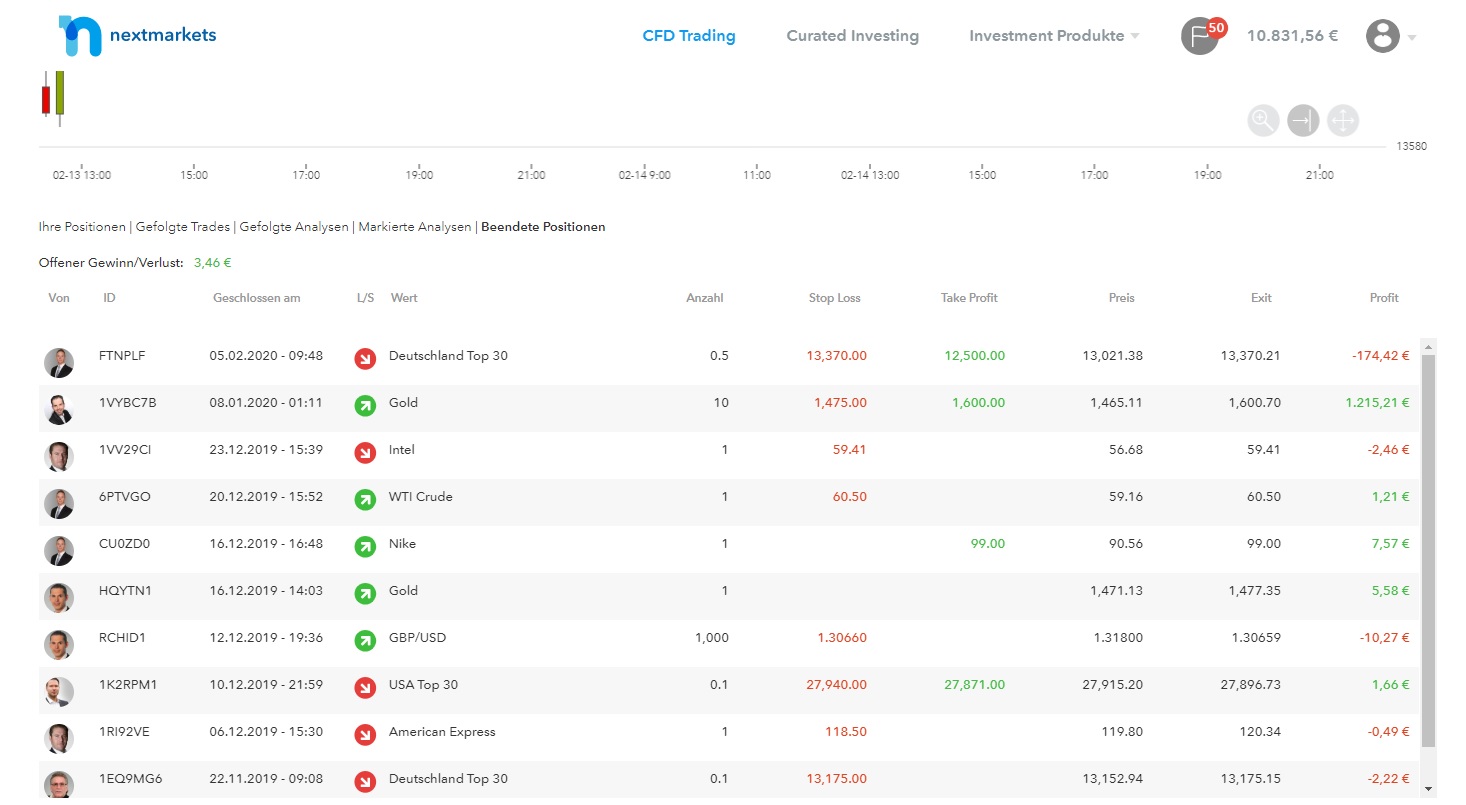
Task: Click the account balance 10.831,56 €
Action: (x=1292, y=36)
